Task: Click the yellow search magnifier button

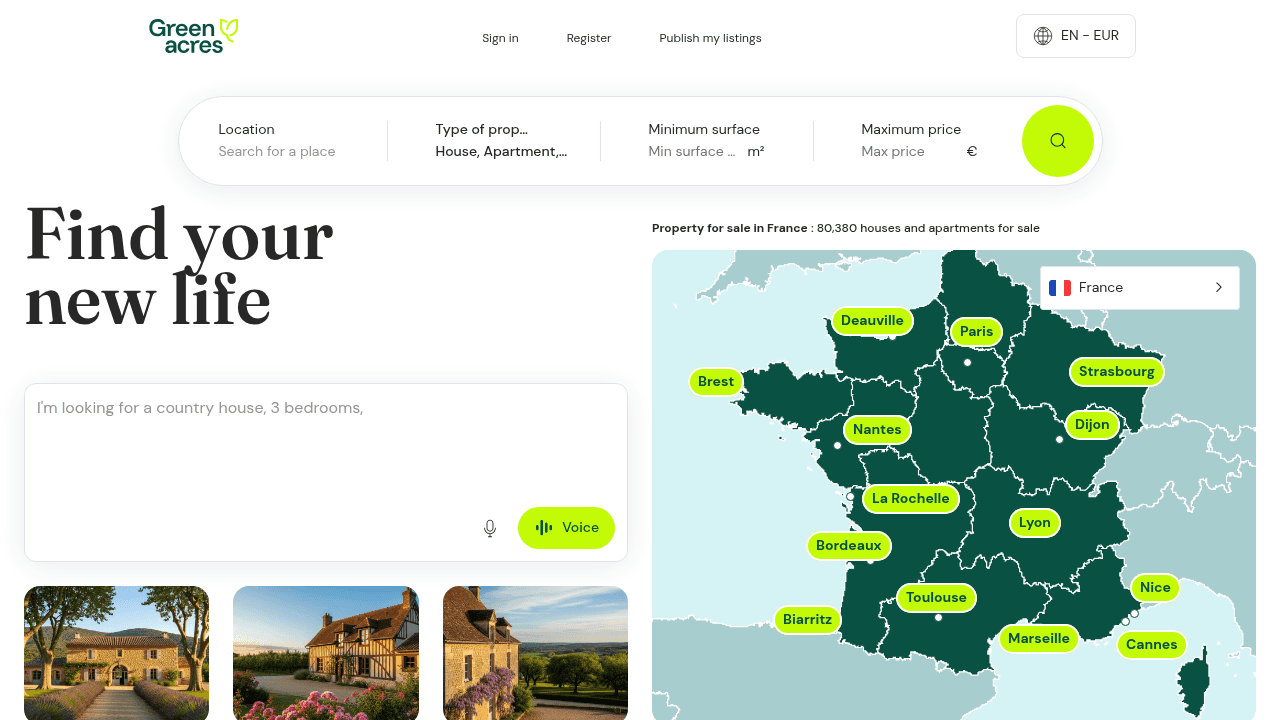Action: click(x=1058, y=141)
